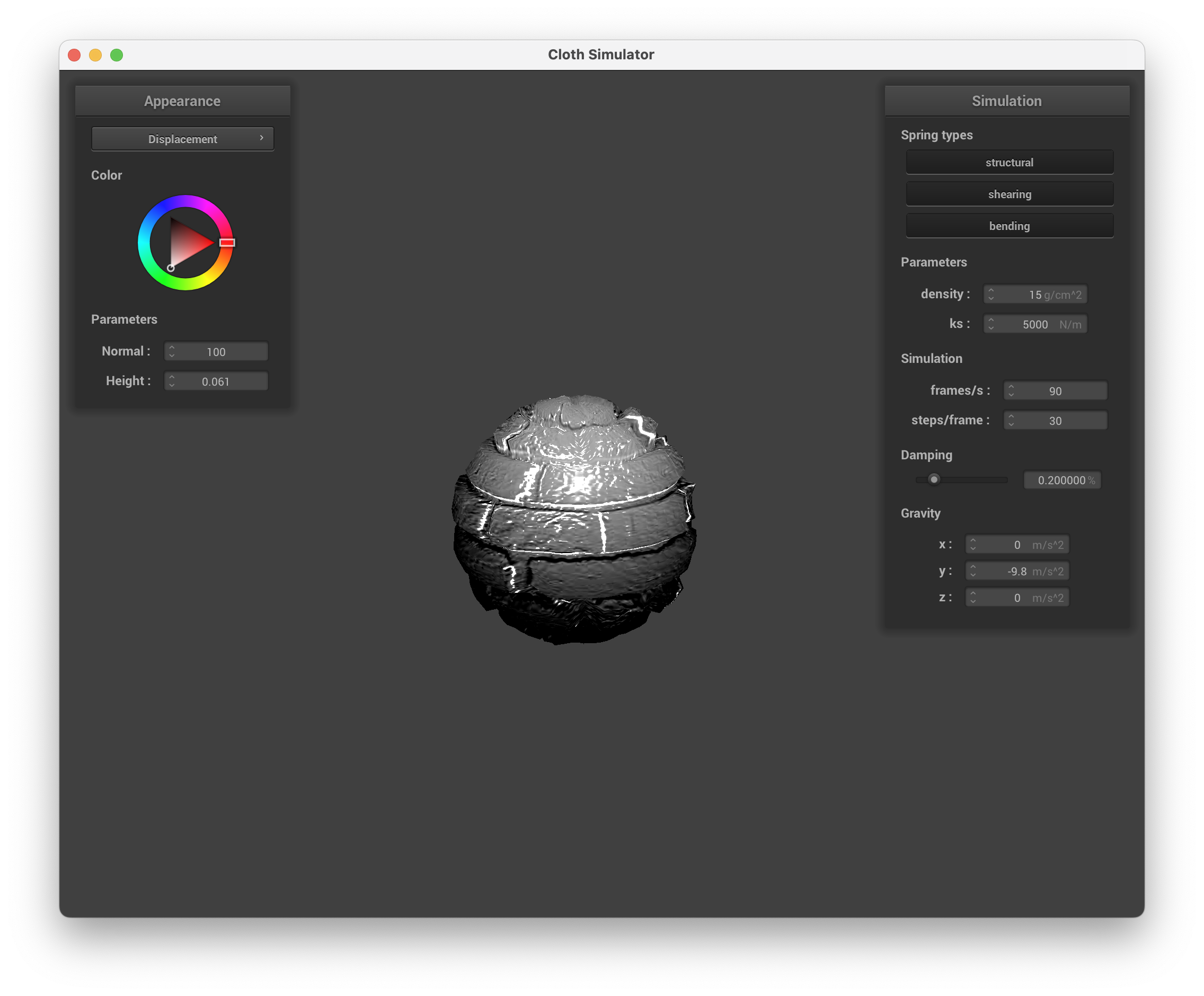Click the shade selector dot in color triangle
This screenshot has height=996, width=1204.
(170, 268)
